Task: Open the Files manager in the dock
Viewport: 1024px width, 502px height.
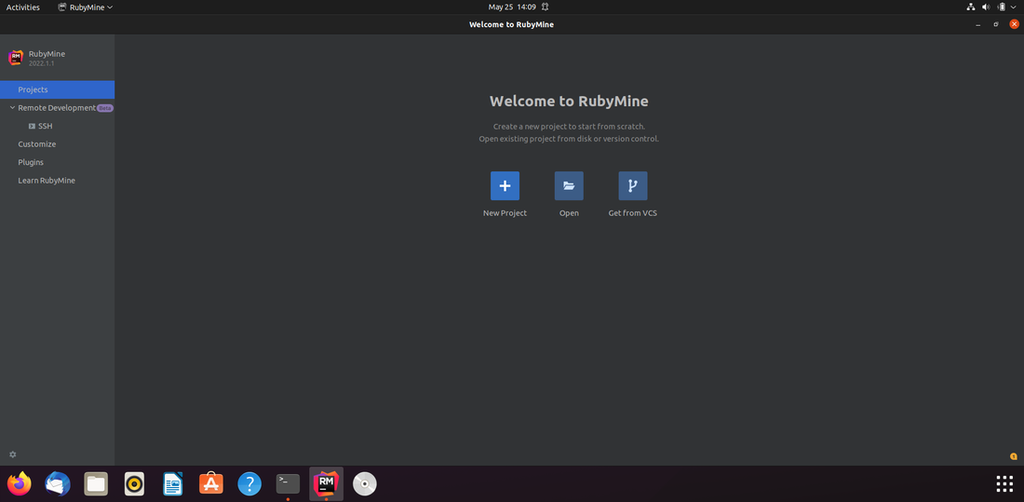Action: [x=96, y=484]
